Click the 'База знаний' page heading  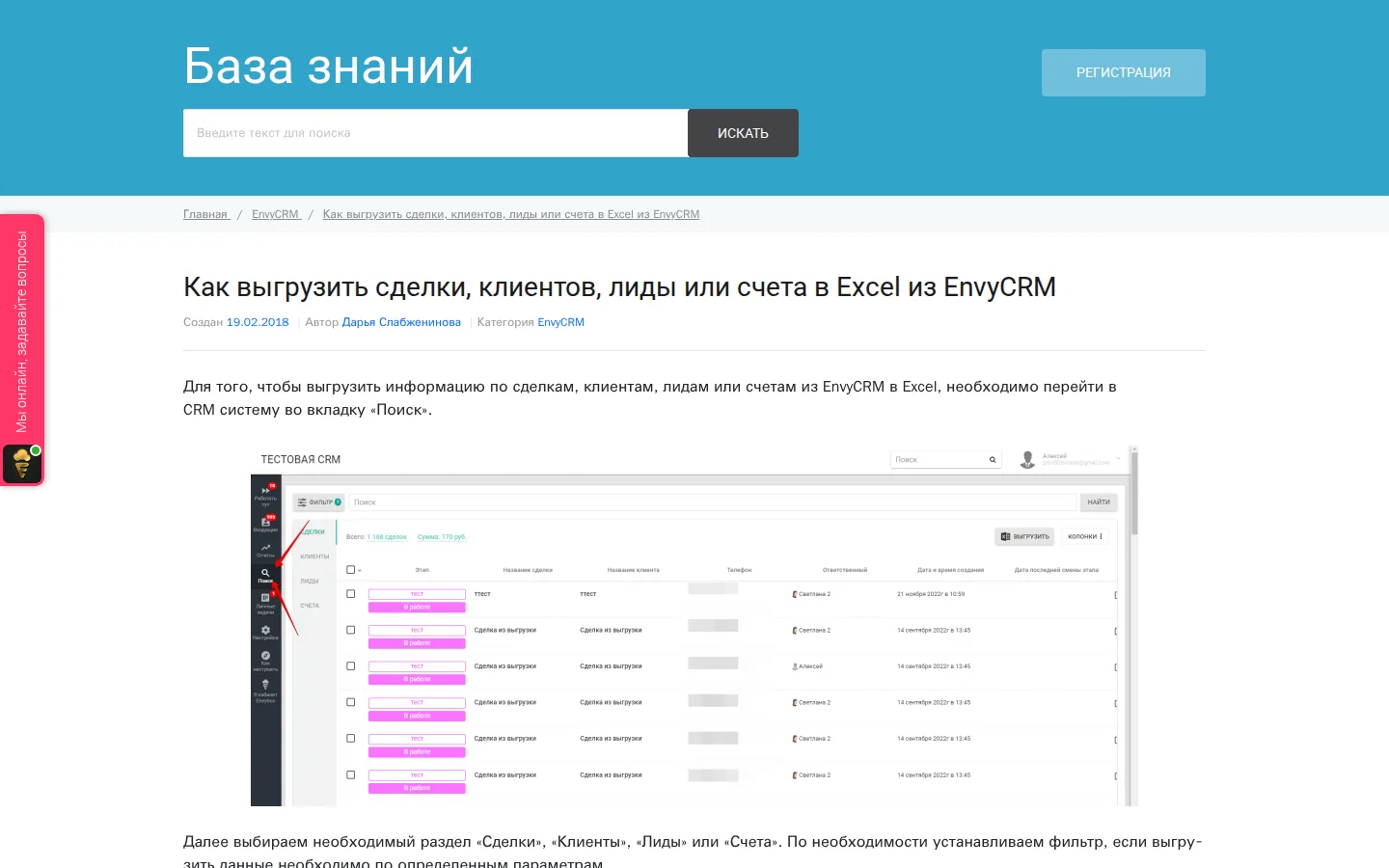pyautogui.click(x=328, y=67)
